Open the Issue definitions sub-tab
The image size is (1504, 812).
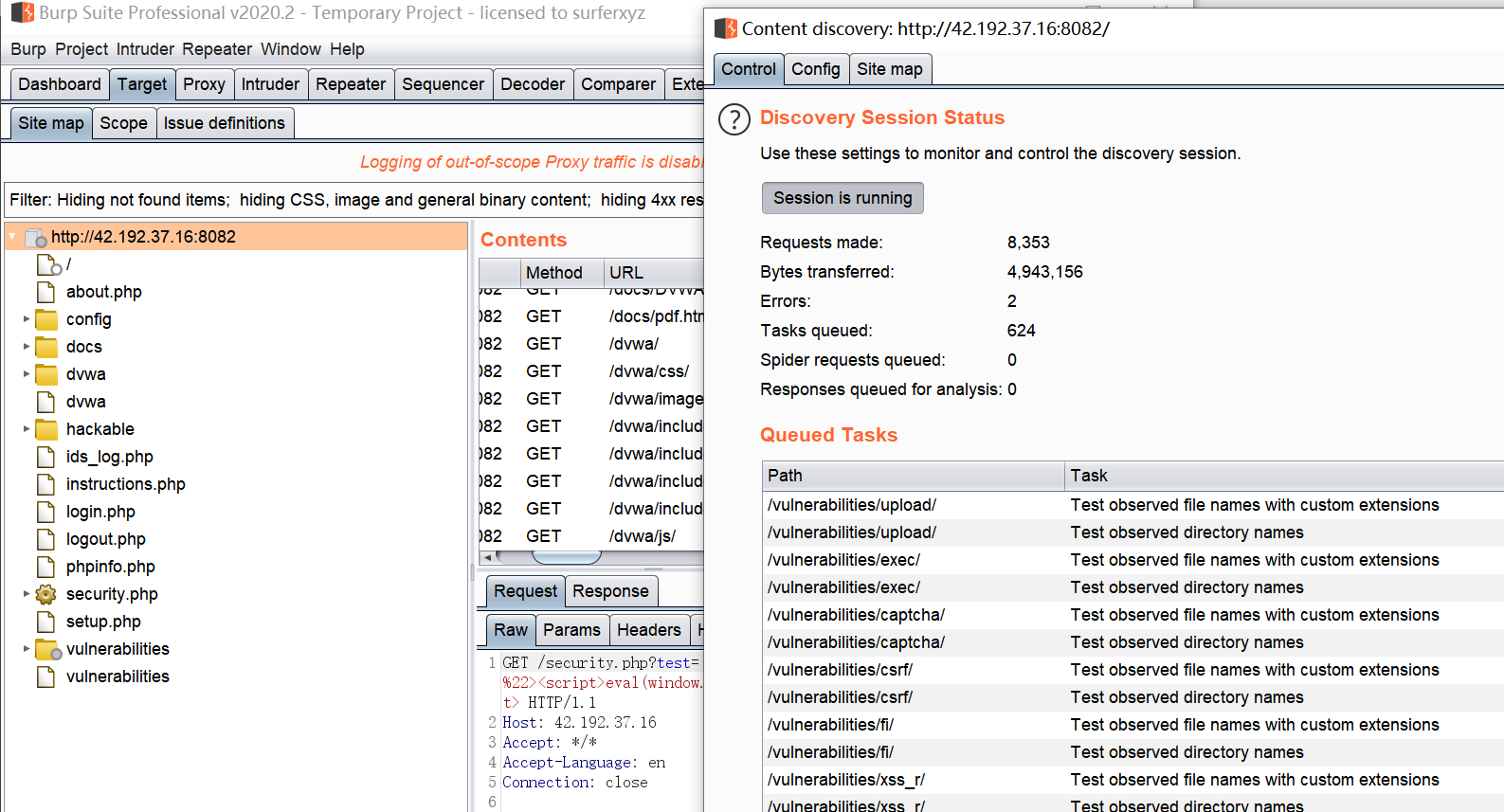[224, 123]
